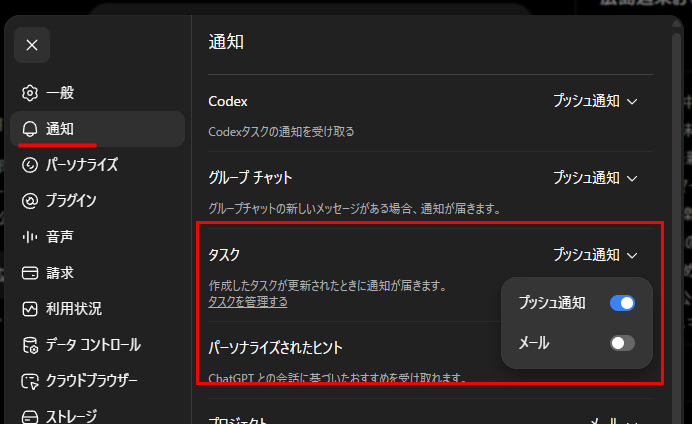692x424 pixels.
Task: Select the 通知 settings section
Action: pos(97,129)
